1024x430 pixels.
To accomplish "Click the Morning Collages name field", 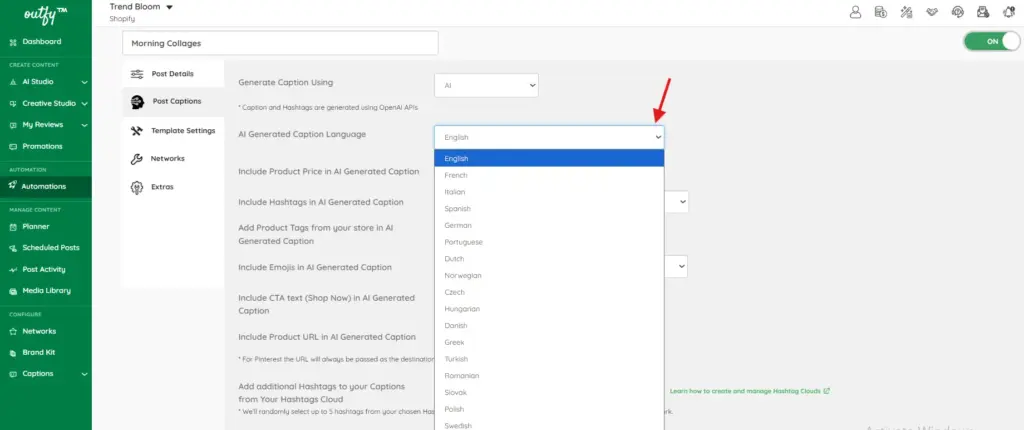I will pos(280,43).
